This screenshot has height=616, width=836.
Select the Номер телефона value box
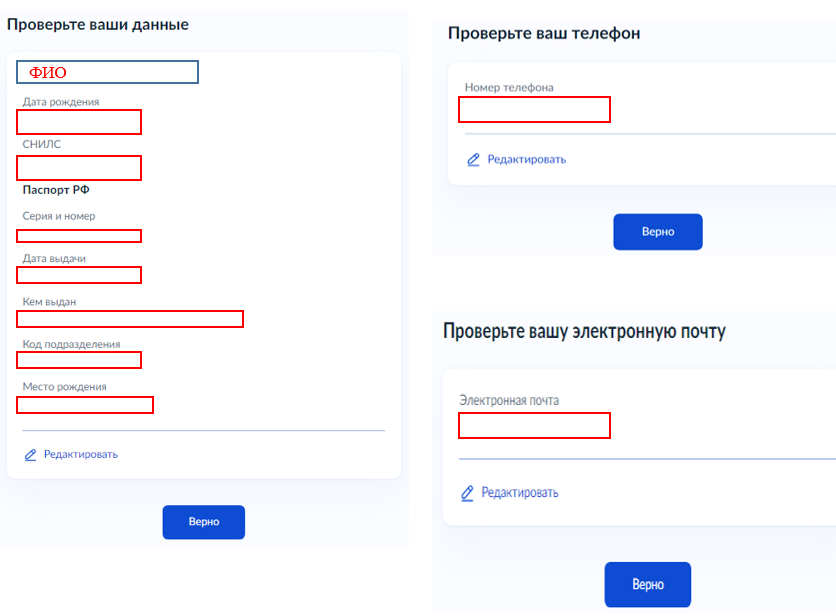coord(534,109)
